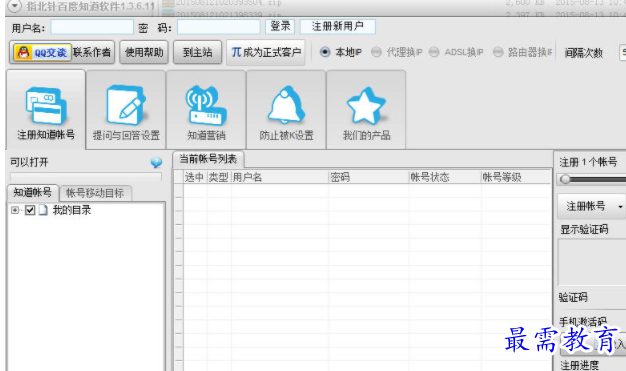
Task: Click the 密码 input field
Action: coord(219,27)
